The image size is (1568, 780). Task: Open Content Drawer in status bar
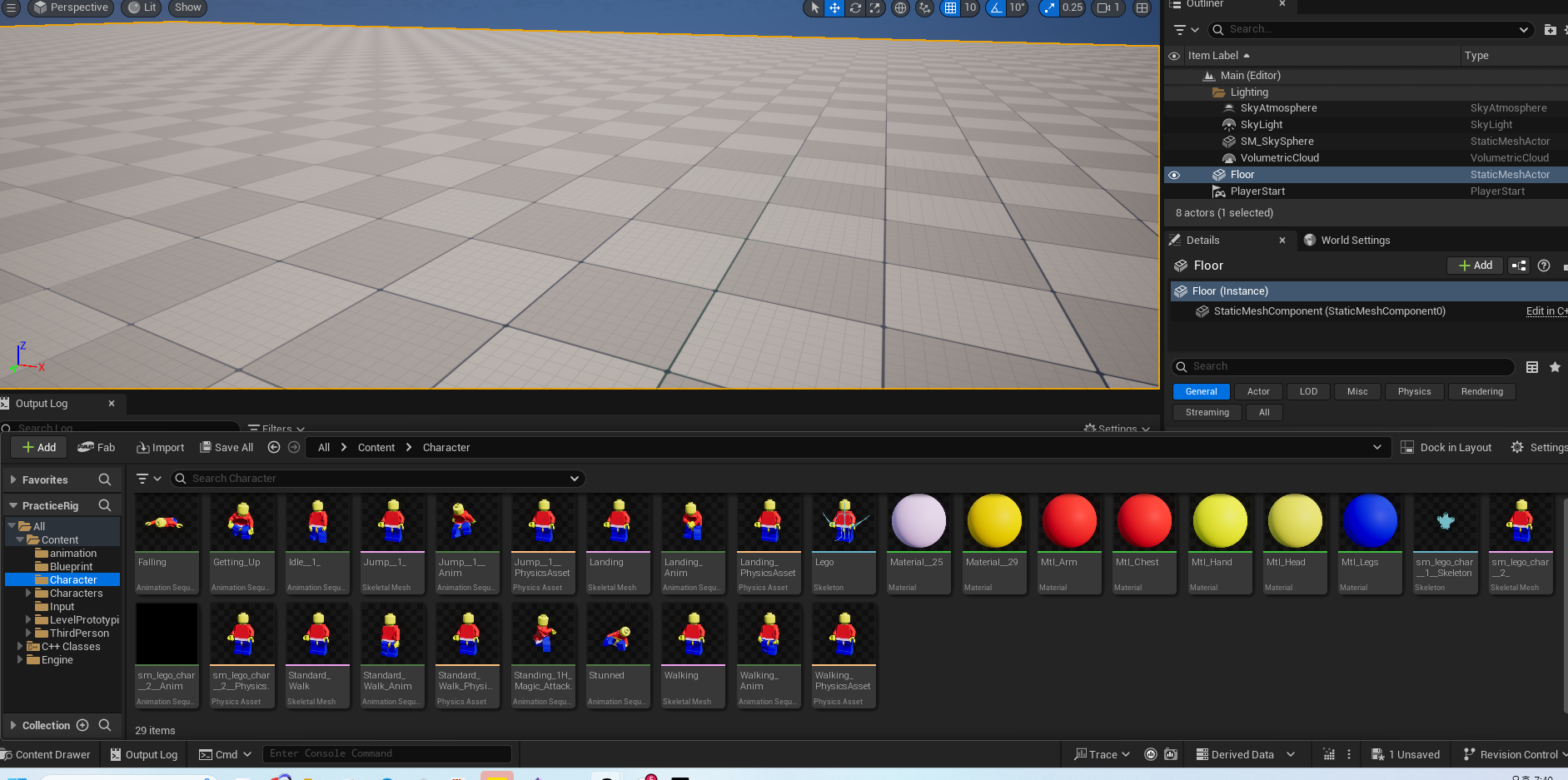click(46, 755)
